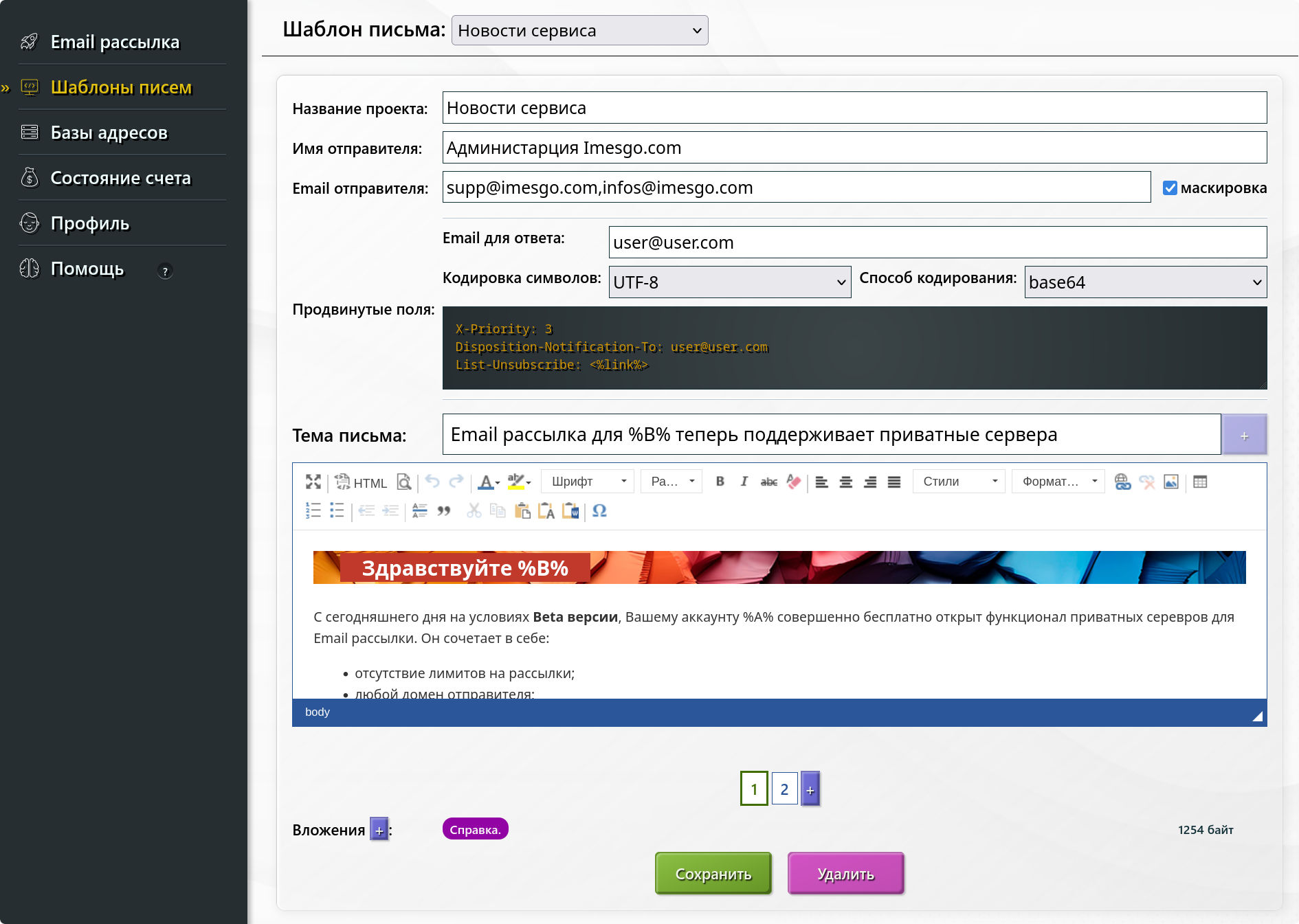This screenshot has height=924, width=1299.
Task: Insert a table into the letter
Action: pos(1200,482)
